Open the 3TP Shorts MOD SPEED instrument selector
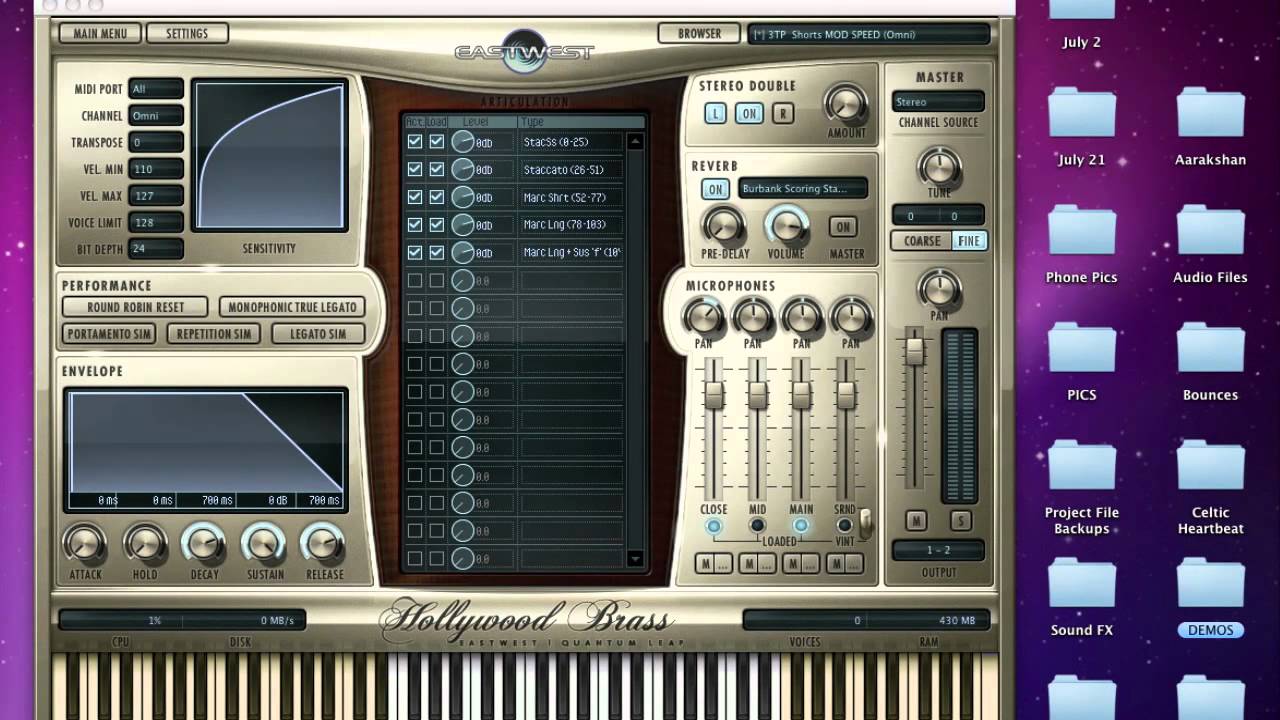The width and height of the screenshot is (1280, 720). (869, 34)
